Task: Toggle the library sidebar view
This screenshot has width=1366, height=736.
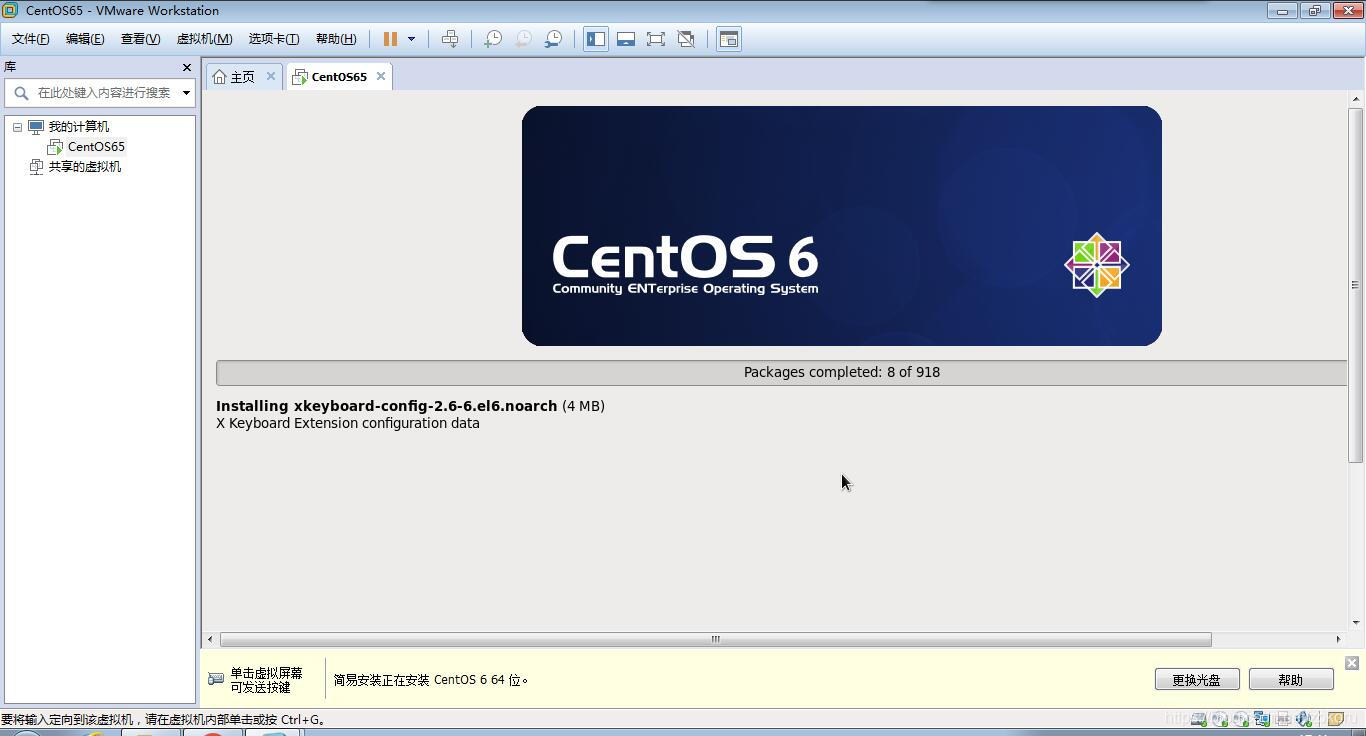Action: 596,39
